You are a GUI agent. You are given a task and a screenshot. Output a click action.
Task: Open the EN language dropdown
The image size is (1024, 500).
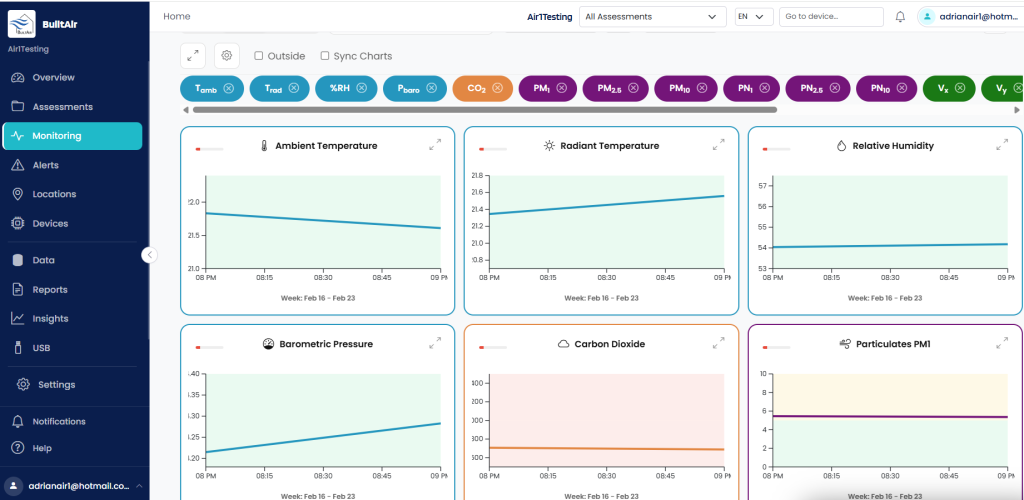pos(754,17)
